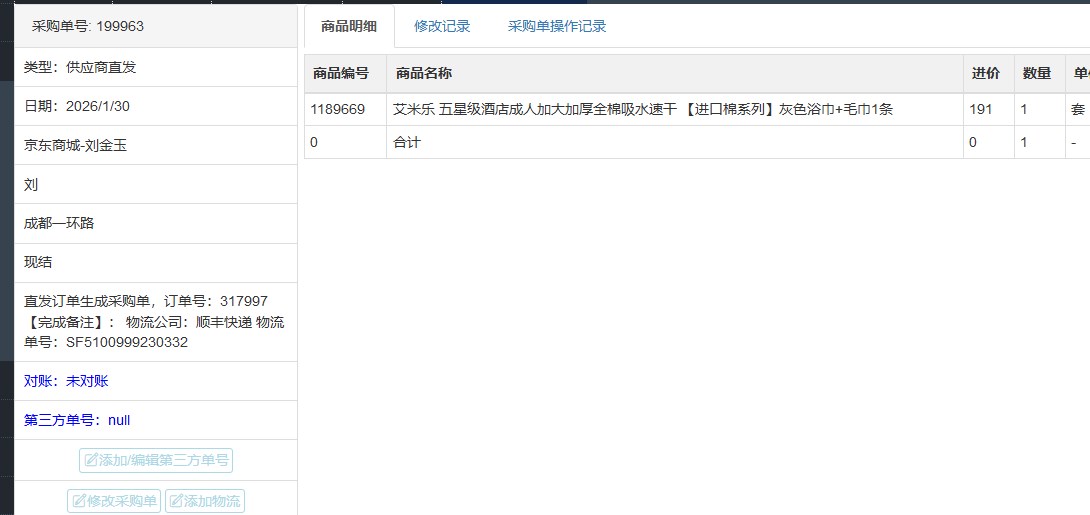
Task: Switch to the 修改记录 tab
Action: (x=442, y=27)
